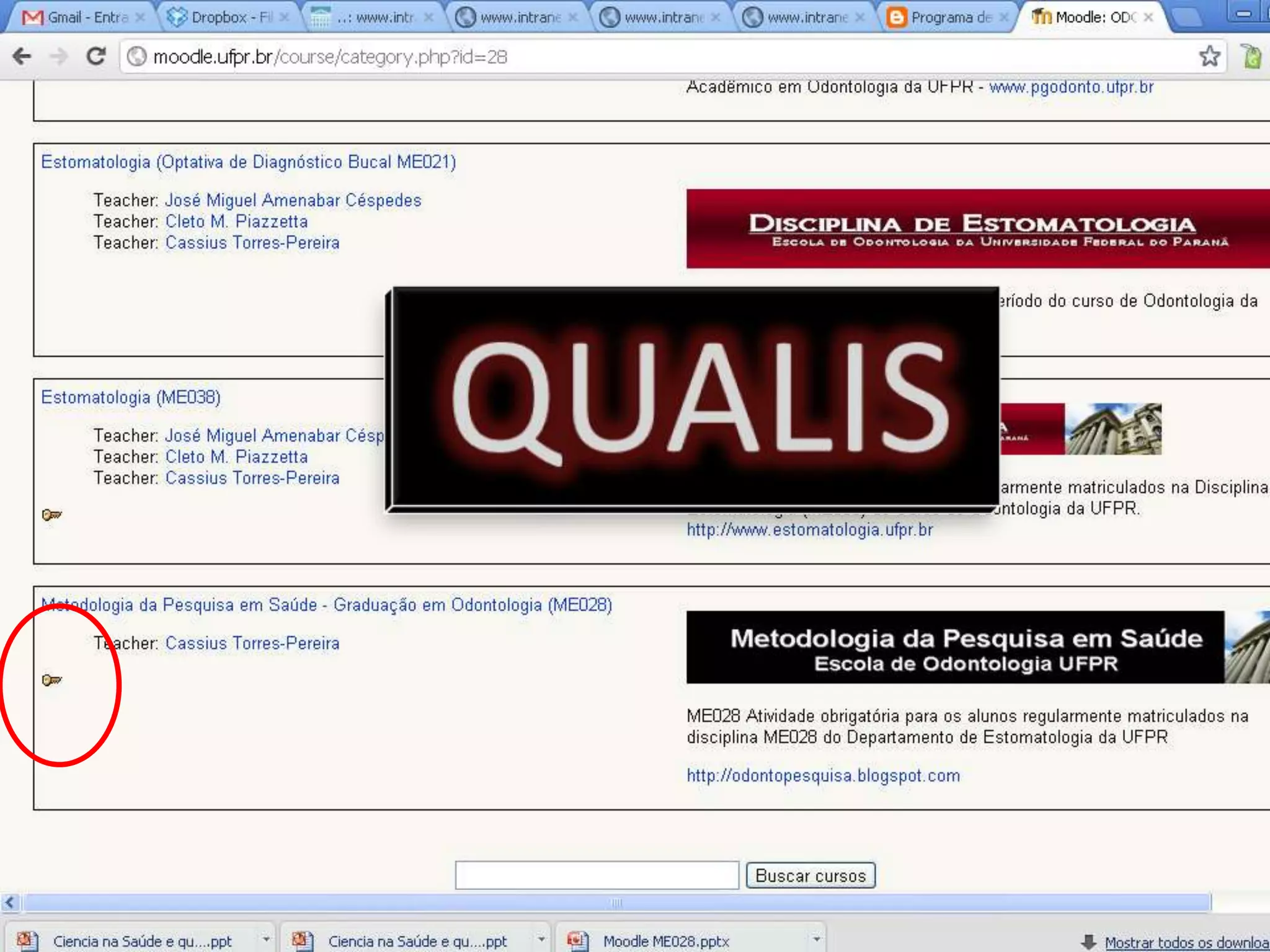Click the enrollment key icon under Metodologia da Pesquisa
The width and height of the screenshot is (1270, 952).
[51, 680]
